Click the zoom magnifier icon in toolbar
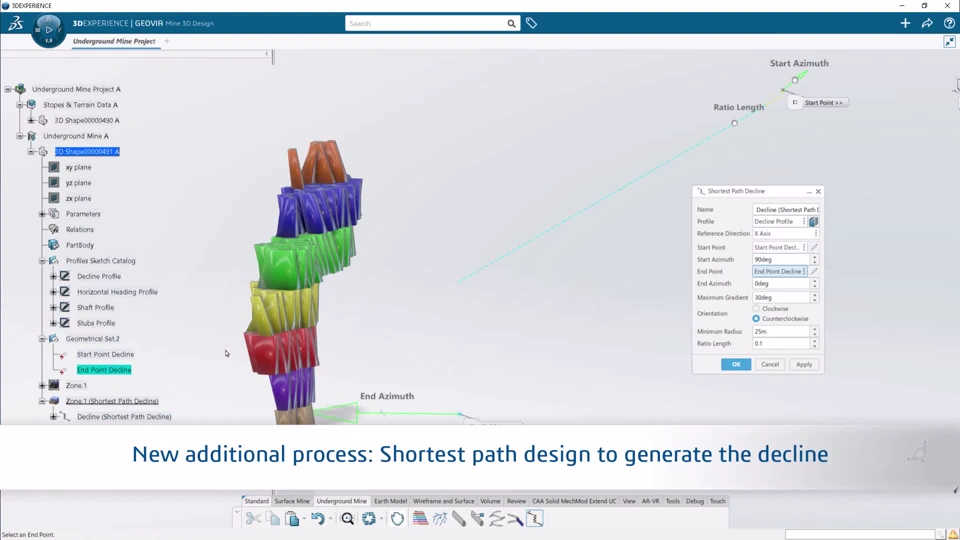This screenshot has width=960, height=540. [347, 519]
